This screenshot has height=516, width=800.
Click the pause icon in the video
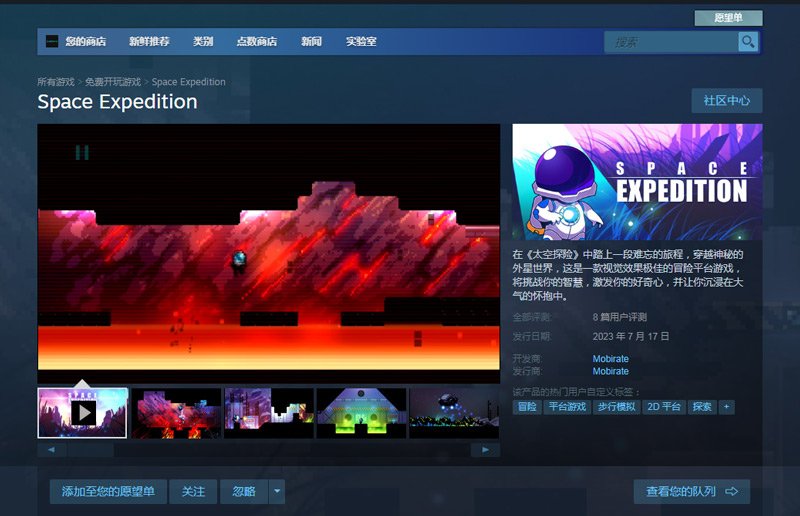coord(82,152)
